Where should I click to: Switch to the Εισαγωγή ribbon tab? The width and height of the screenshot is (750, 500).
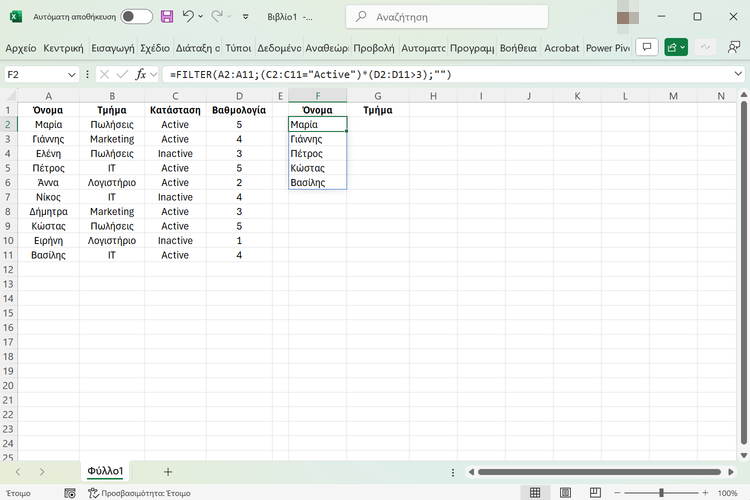click(113, 48)
